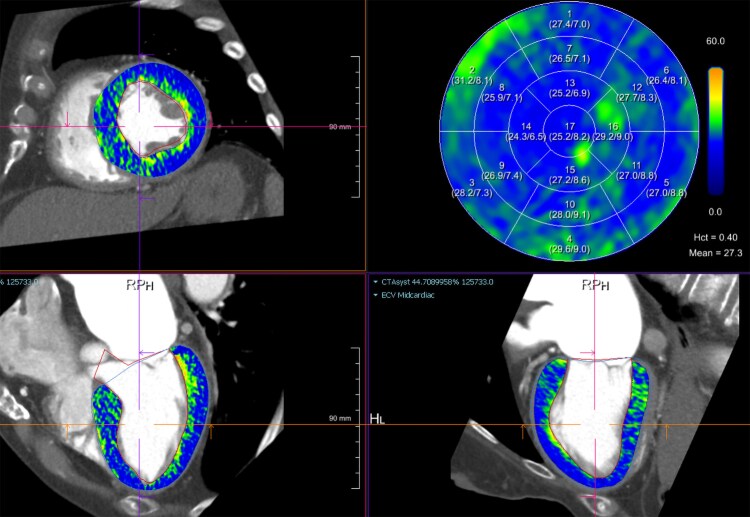Click the RPH label in bottom-right view
The image size is (750, 517).
[595, 284]
